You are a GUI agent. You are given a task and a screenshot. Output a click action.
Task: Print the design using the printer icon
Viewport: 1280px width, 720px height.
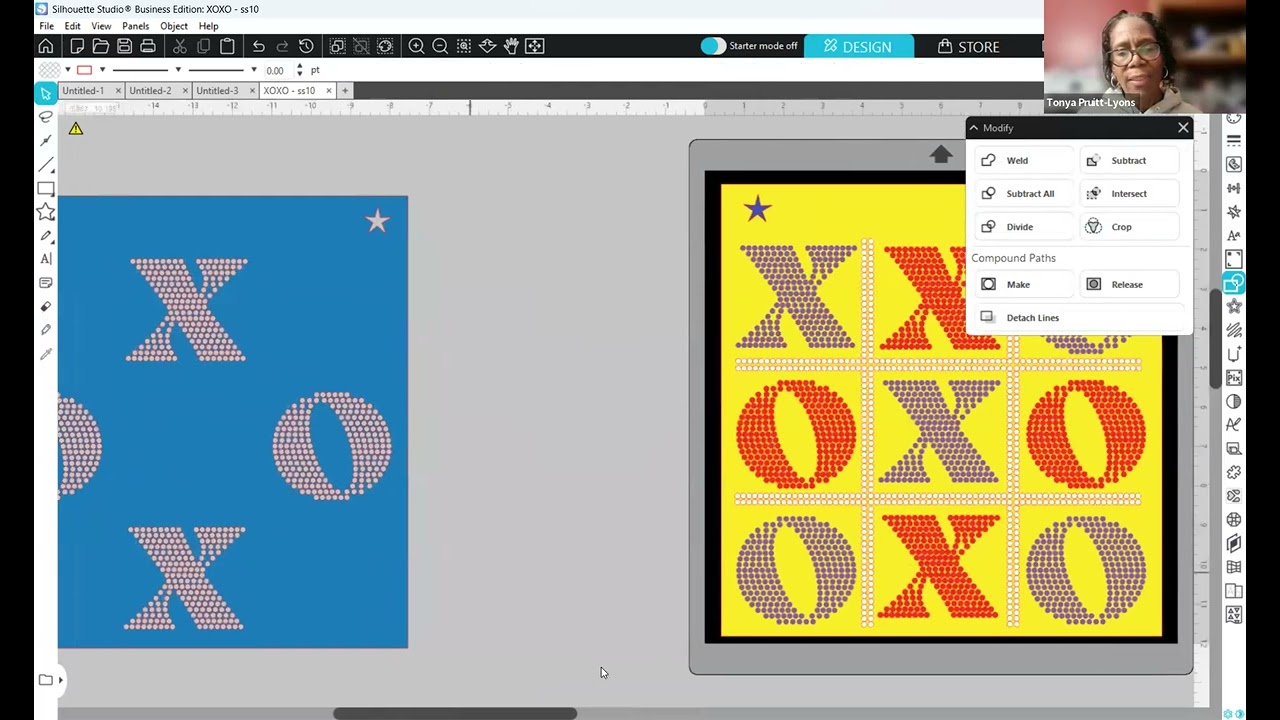tap(148, 46)
